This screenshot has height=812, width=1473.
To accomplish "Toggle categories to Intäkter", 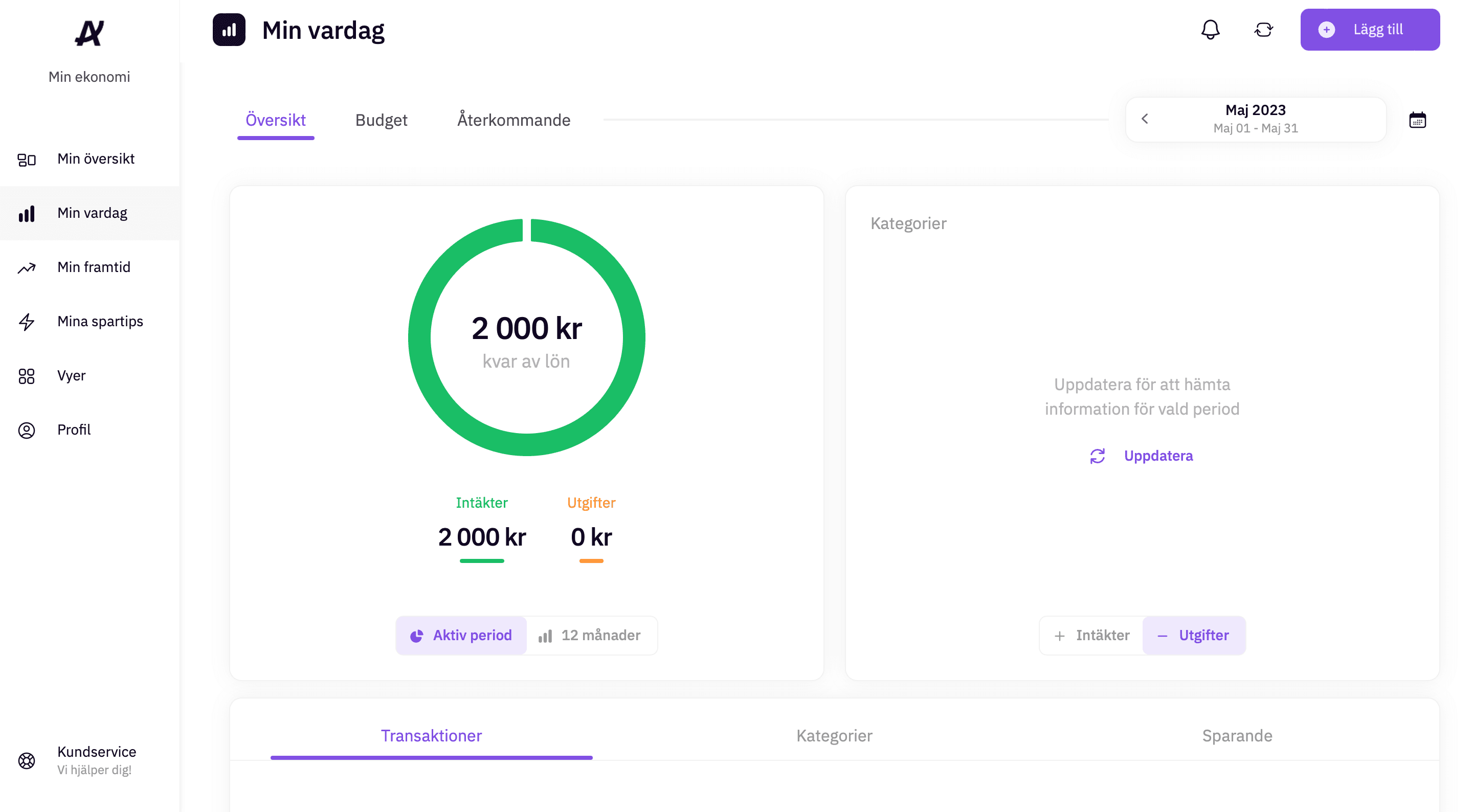I will 1091,635.
